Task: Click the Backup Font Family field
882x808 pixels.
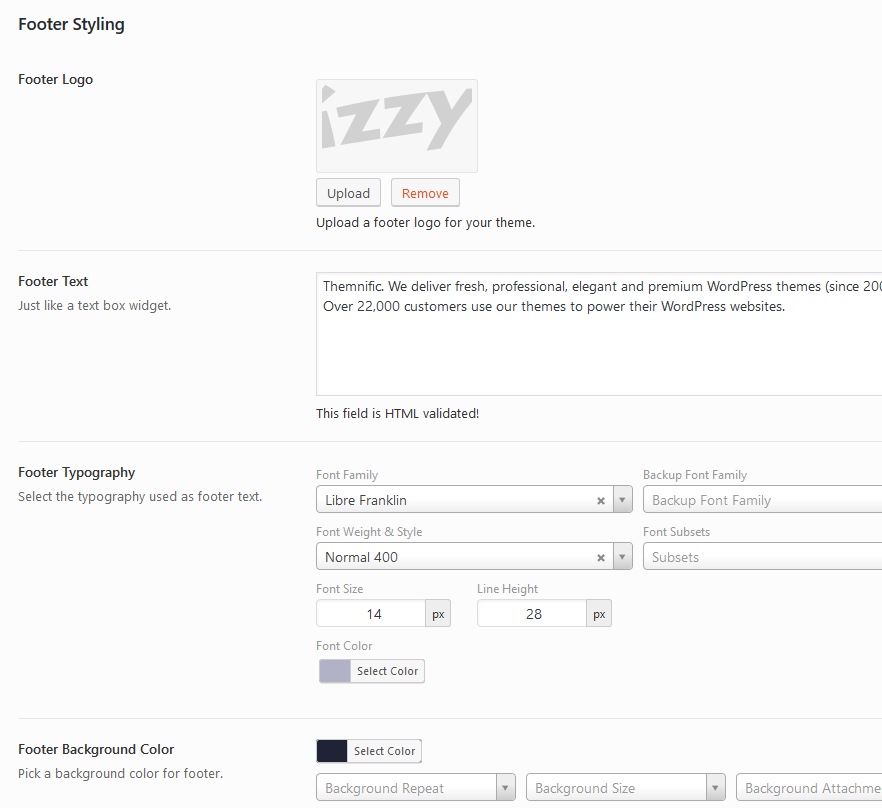Action: (762, 500)
